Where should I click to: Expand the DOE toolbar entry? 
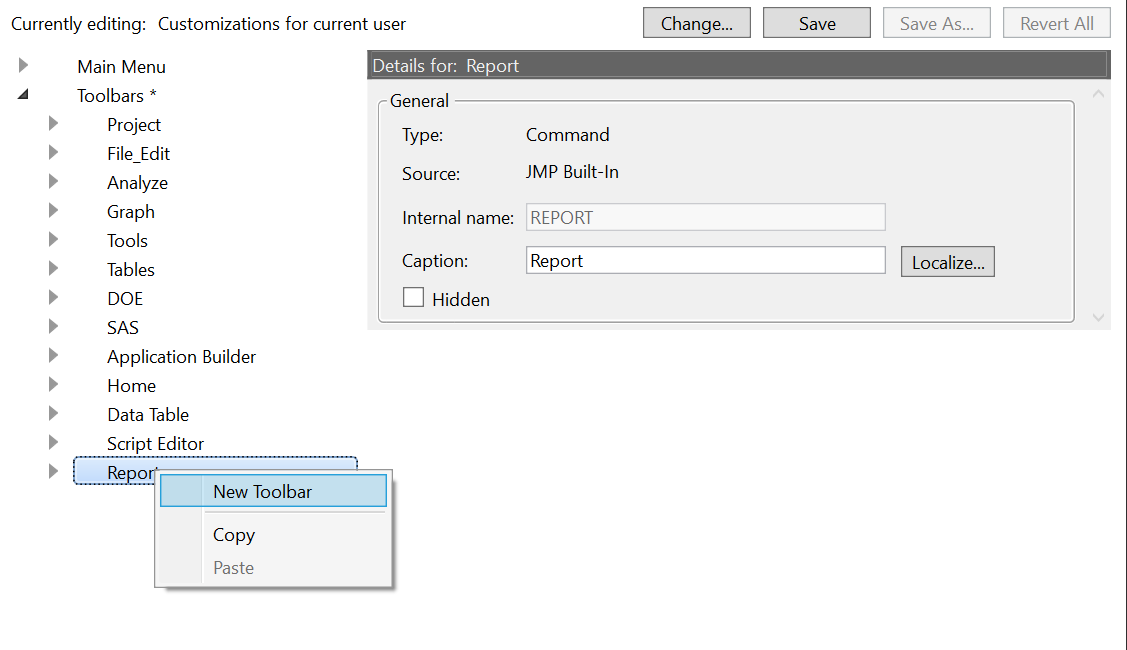click(54, 298)
